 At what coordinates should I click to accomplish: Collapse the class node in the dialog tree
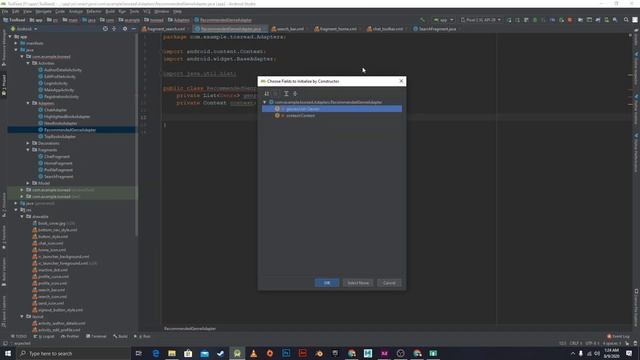pyautogui.click(x=265, y=102)
